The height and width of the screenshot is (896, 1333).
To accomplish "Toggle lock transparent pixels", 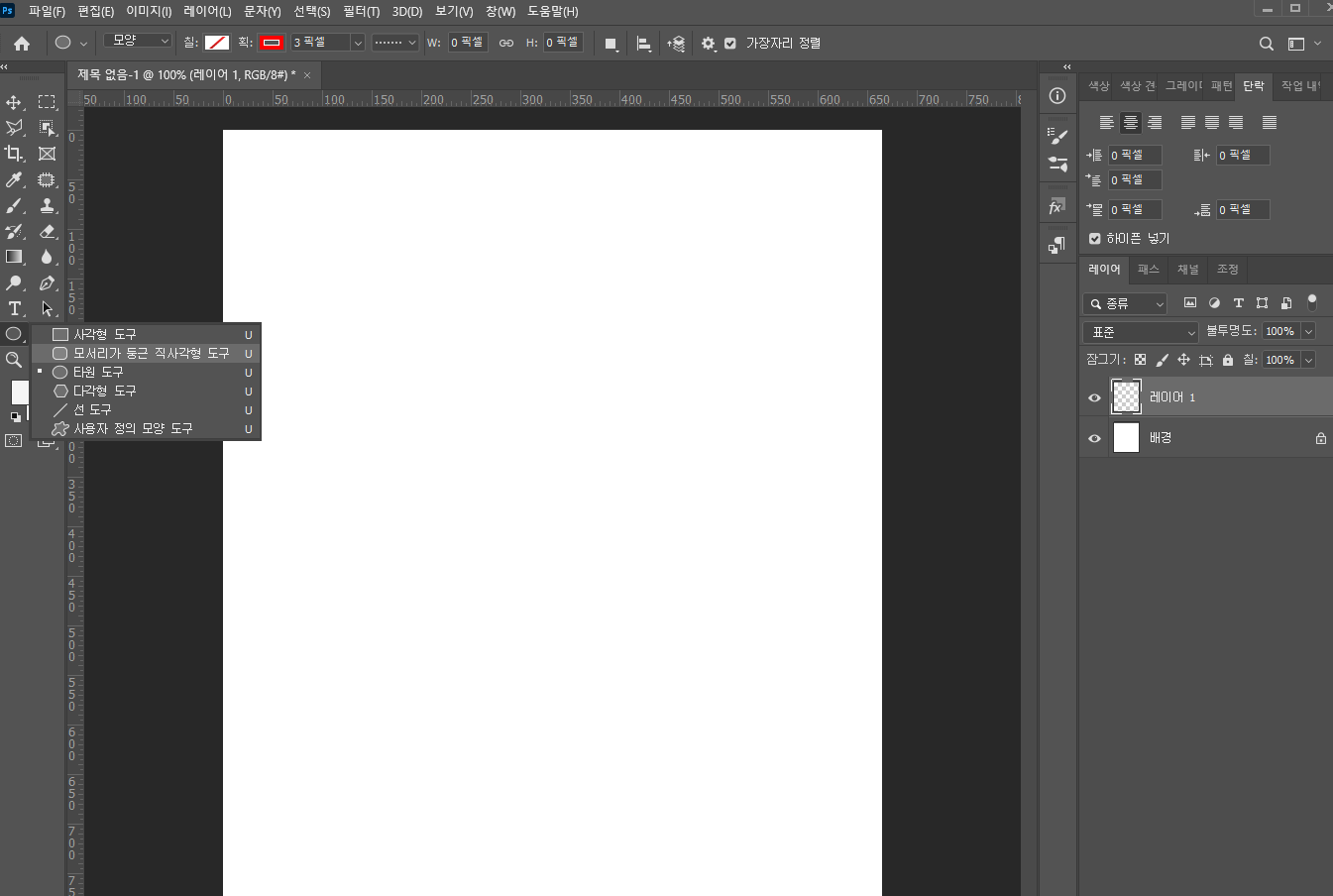I will coord(1140,360).
